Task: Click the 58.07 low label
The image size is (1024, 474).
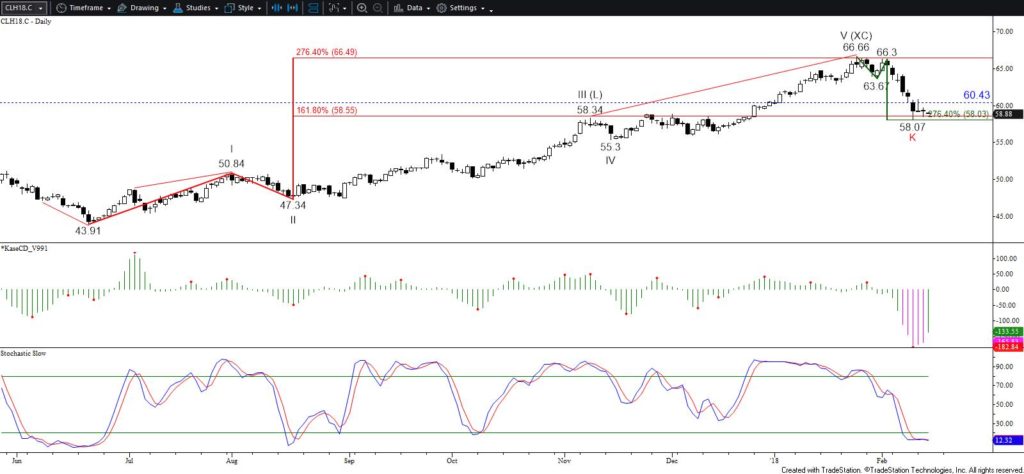Action: 912,127
